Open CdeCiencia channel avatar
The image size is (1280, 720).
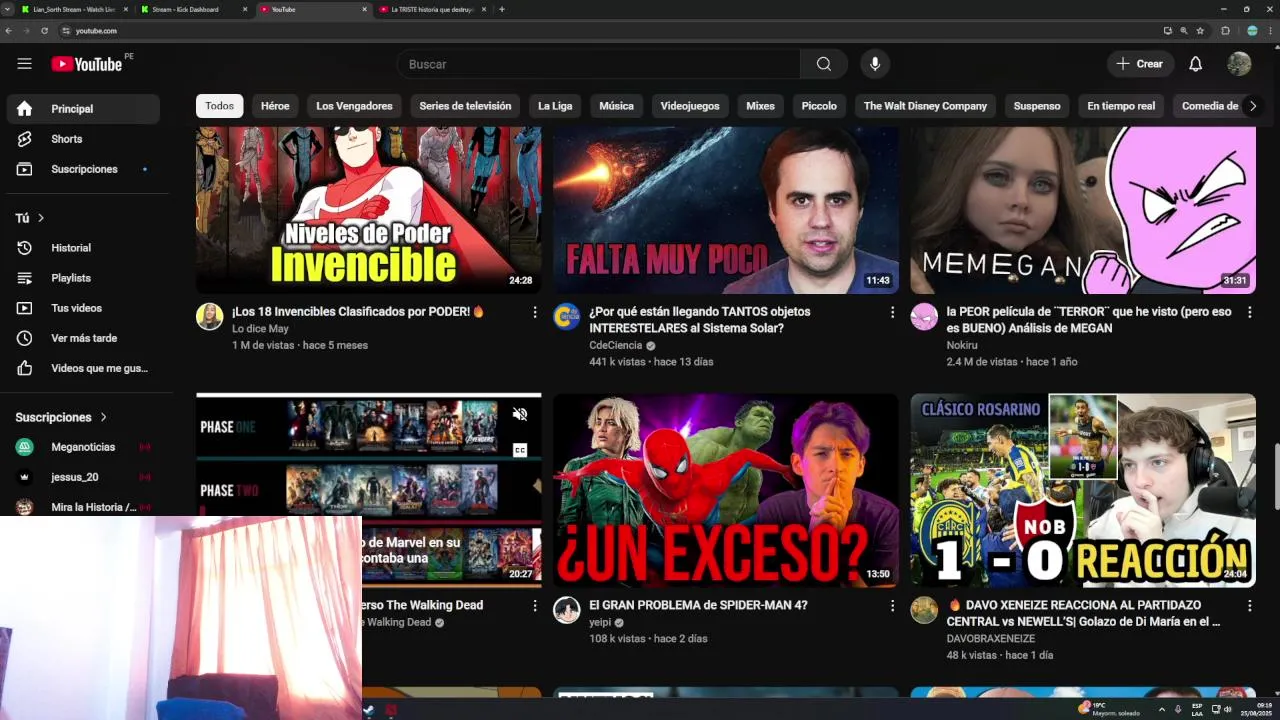pyautogui.click(x=567, y=317)
